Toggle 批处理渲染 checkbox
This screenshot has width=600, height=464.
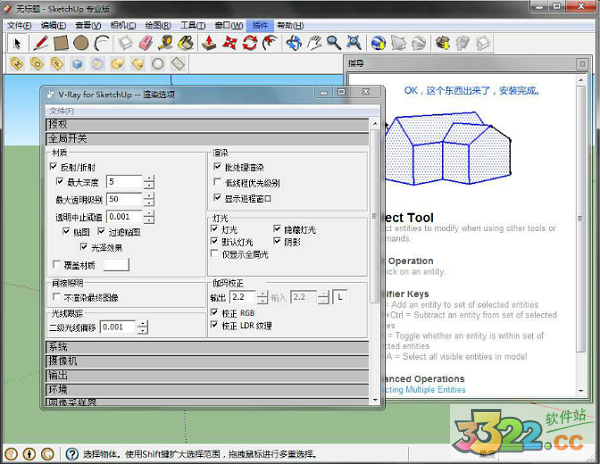(217, 166)
